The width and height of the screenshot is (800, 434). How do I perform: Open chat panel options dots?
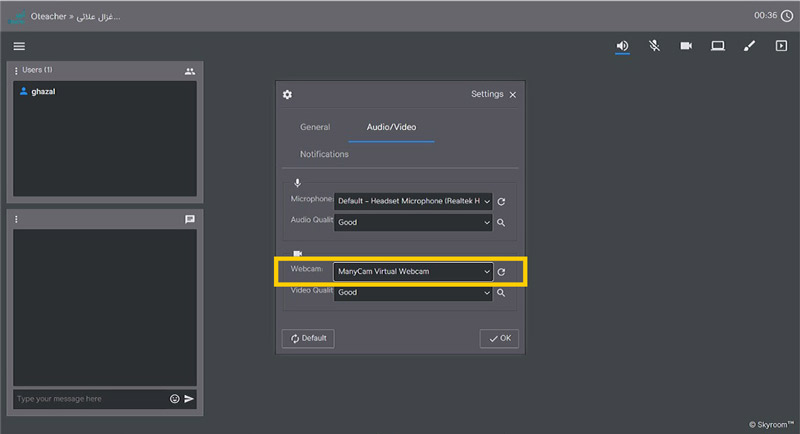coord(16,219)
